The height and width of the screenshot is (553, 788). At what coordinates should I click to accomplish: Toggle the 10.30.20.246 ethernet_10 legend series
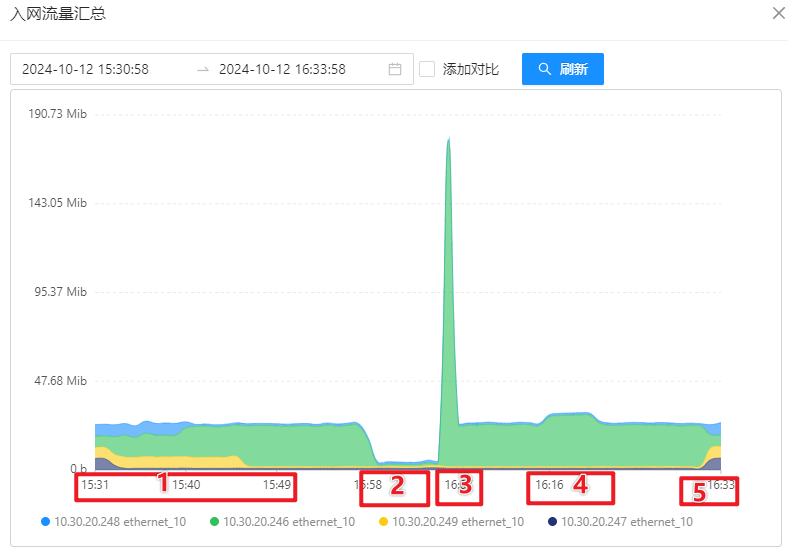pos(288,521)
